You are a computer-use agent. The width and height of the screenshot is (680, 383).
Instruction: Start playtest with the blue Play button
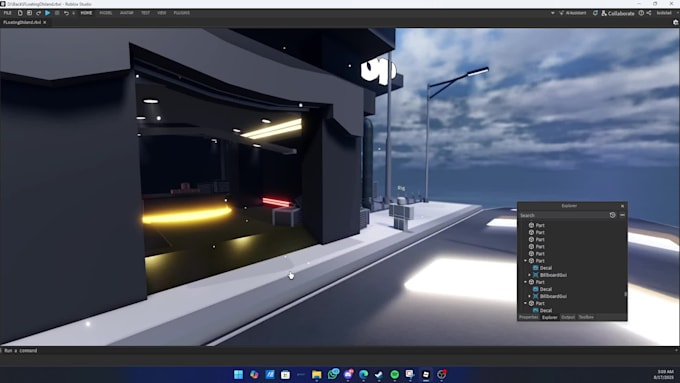(48, 13)
